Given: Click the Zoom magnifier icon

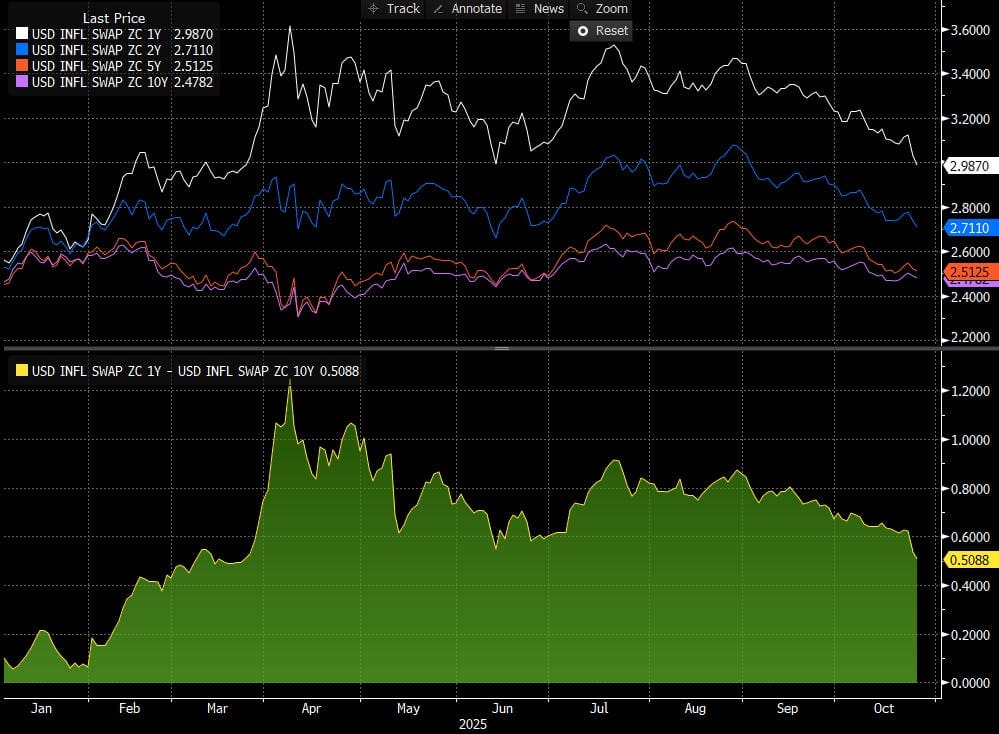Looking at the screenshot, I should pyautogui.click(x=582, y=8).
